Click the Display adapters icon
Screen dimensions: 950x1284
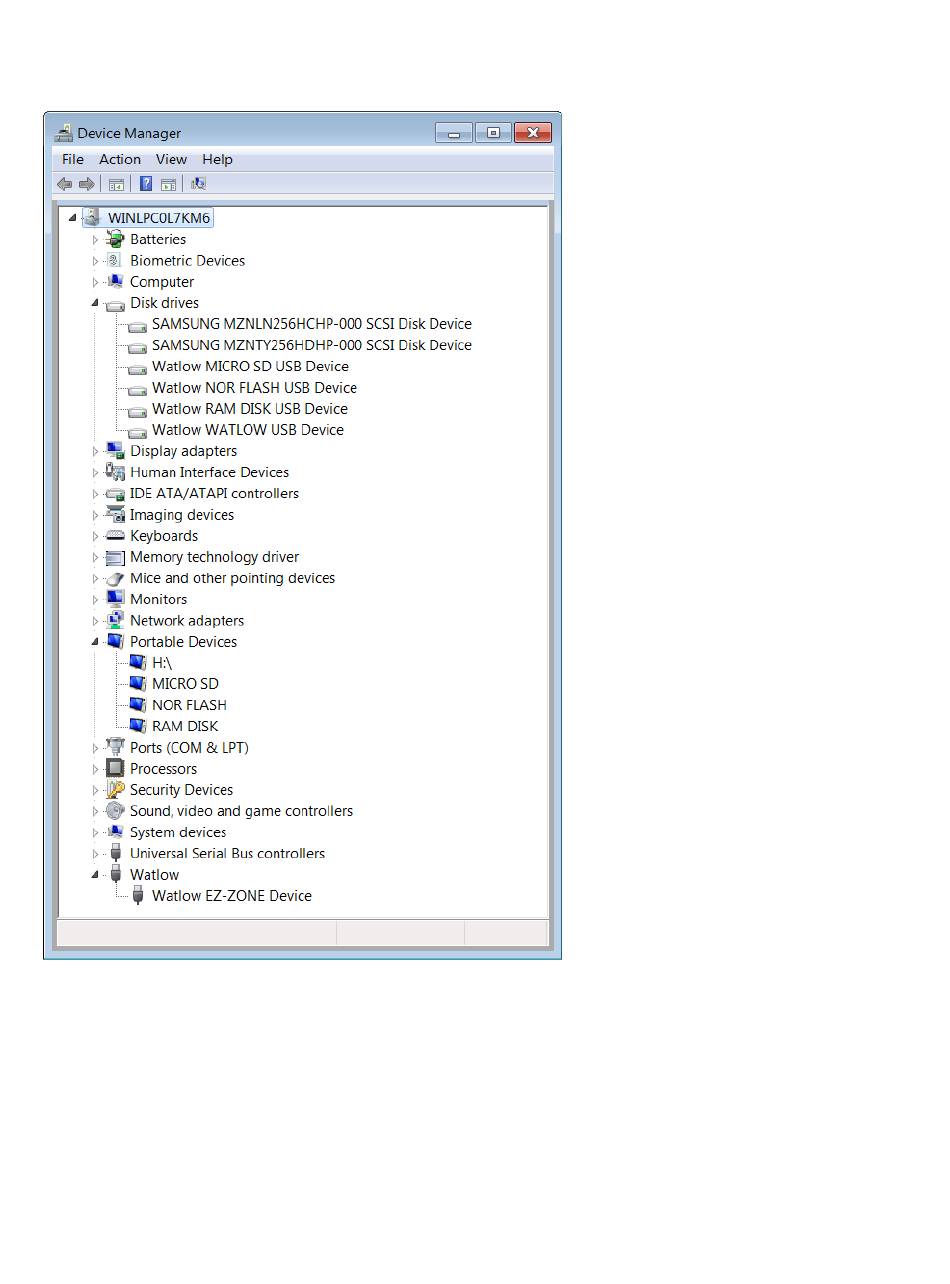point(115,451)
